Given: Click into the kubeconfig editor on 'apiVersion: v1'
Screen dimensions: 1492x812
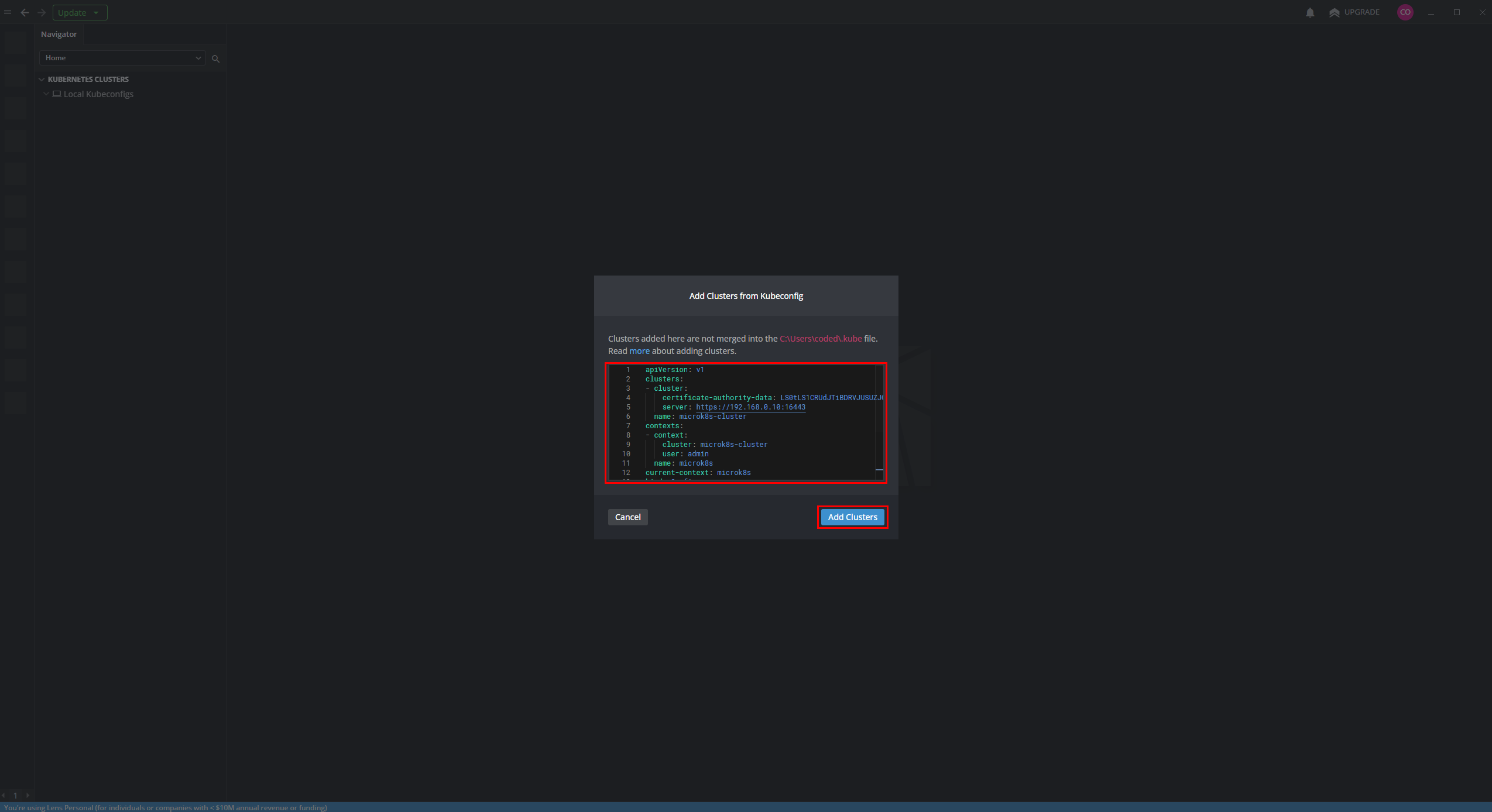Looking at the screenshot, I should [674, 370].
